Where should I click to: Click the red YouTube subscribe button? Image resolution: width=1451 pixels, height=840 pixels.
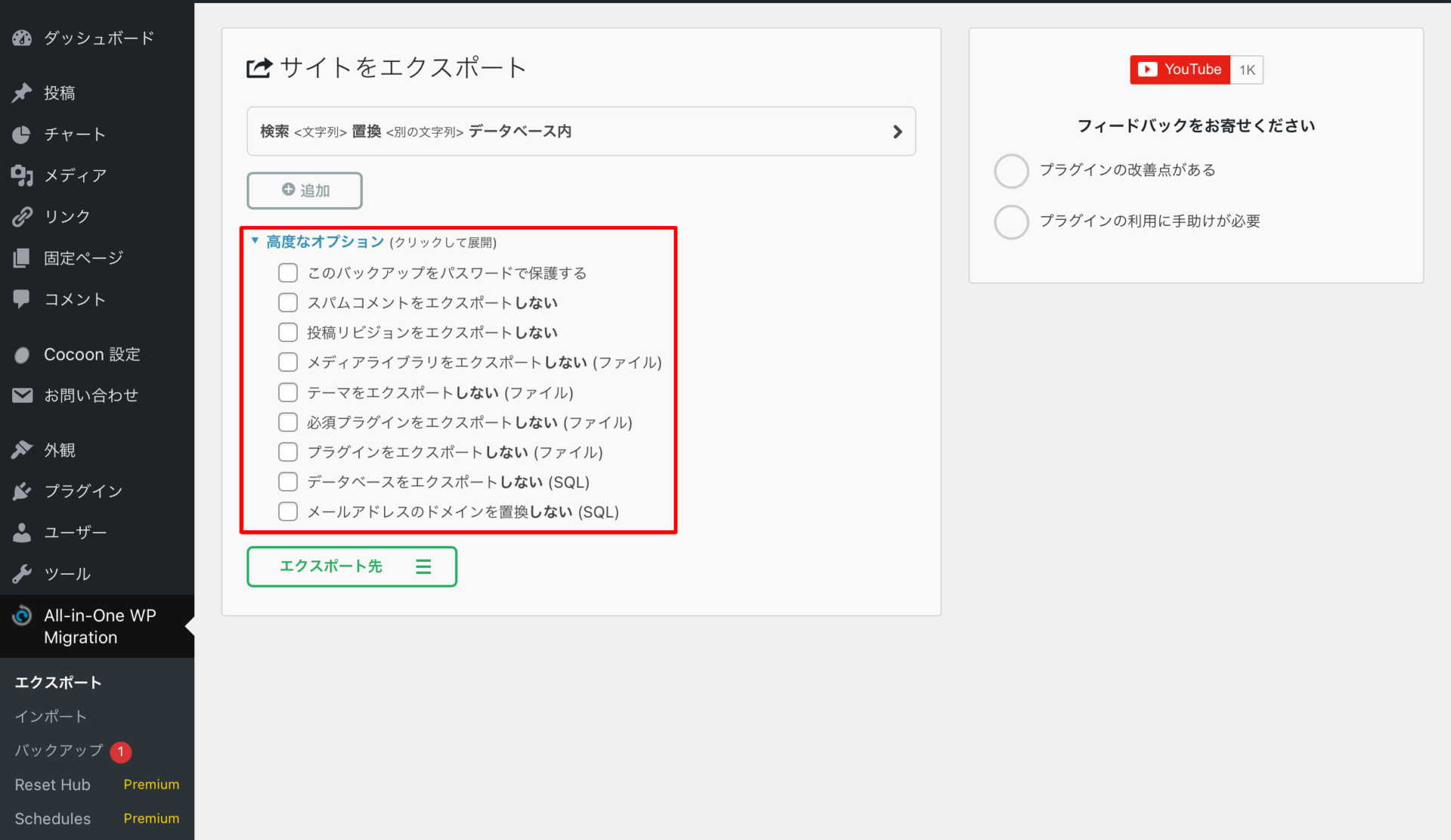pos(1180,69)
